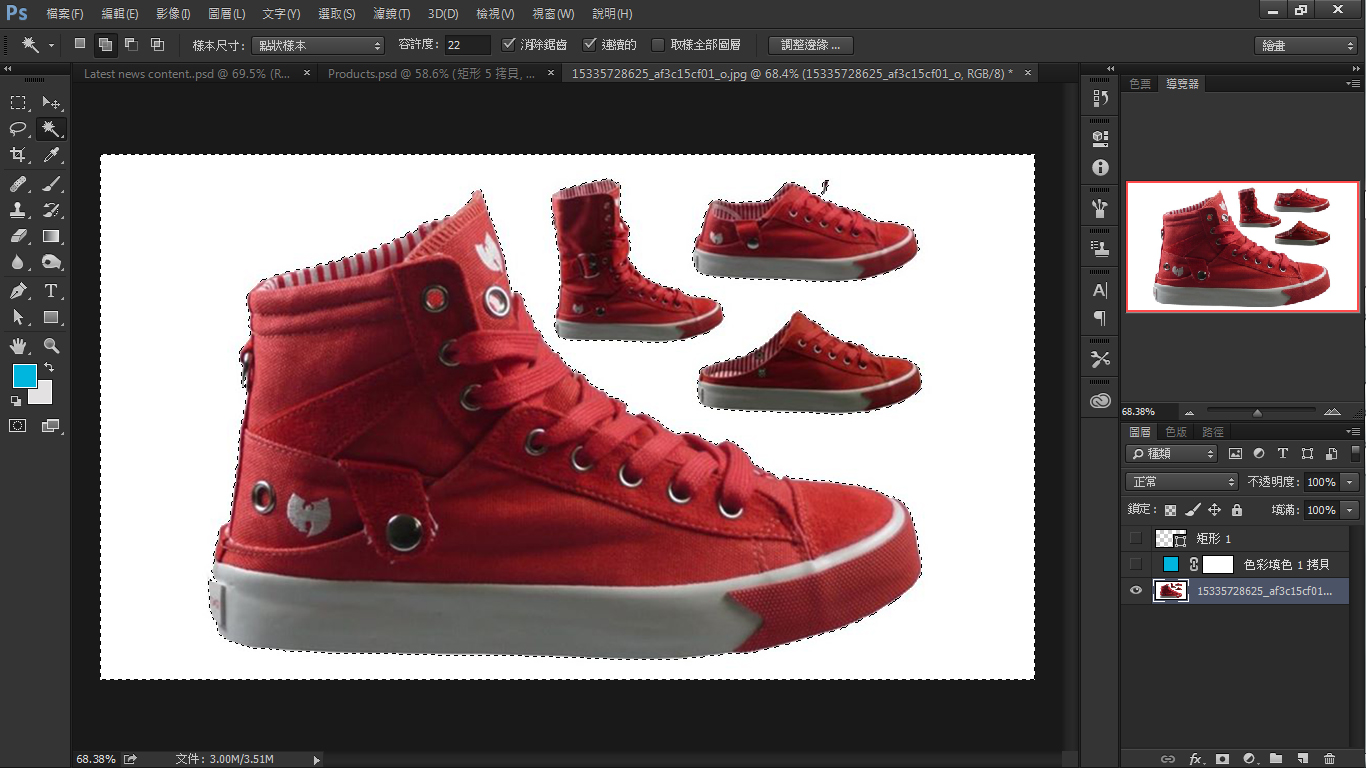Select the Eyedropper tool
The height and width of the screenshot is (768, 1366).
[51, 155]
